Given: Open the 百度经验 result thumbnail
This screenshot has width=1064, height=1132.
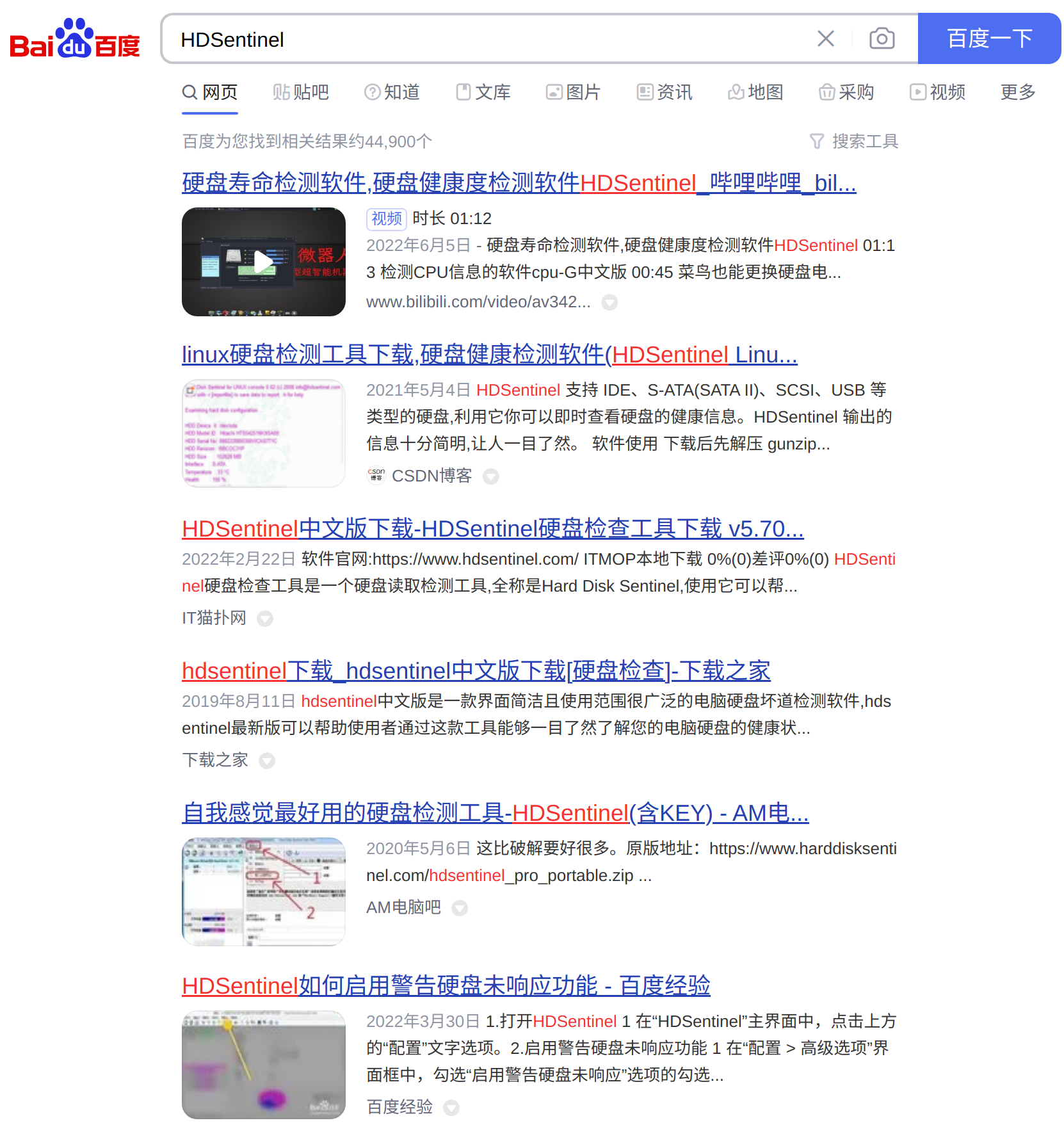Looking at the screenshot, I should [264, 1065].
